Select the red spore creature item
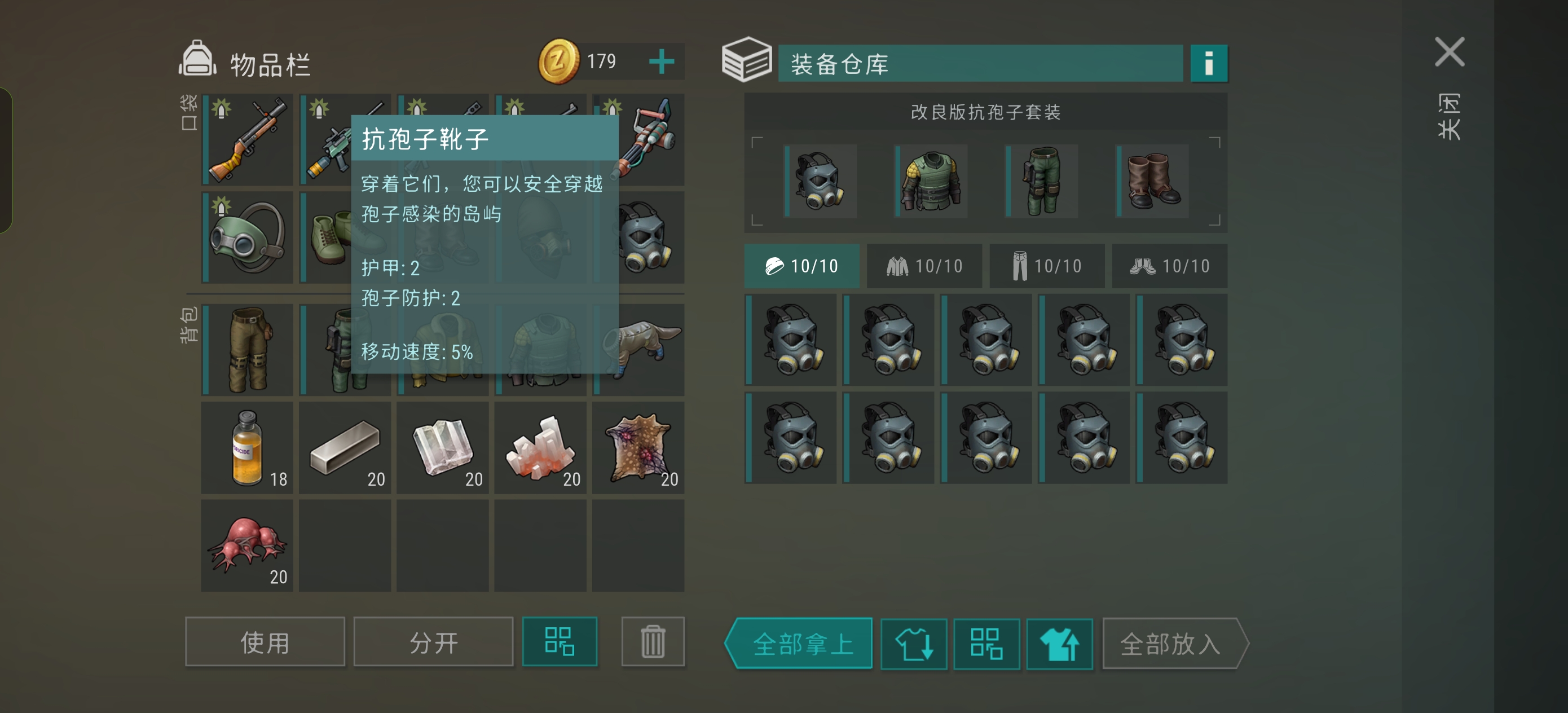Screen dimensions: 1568x713 coord(247,545)
